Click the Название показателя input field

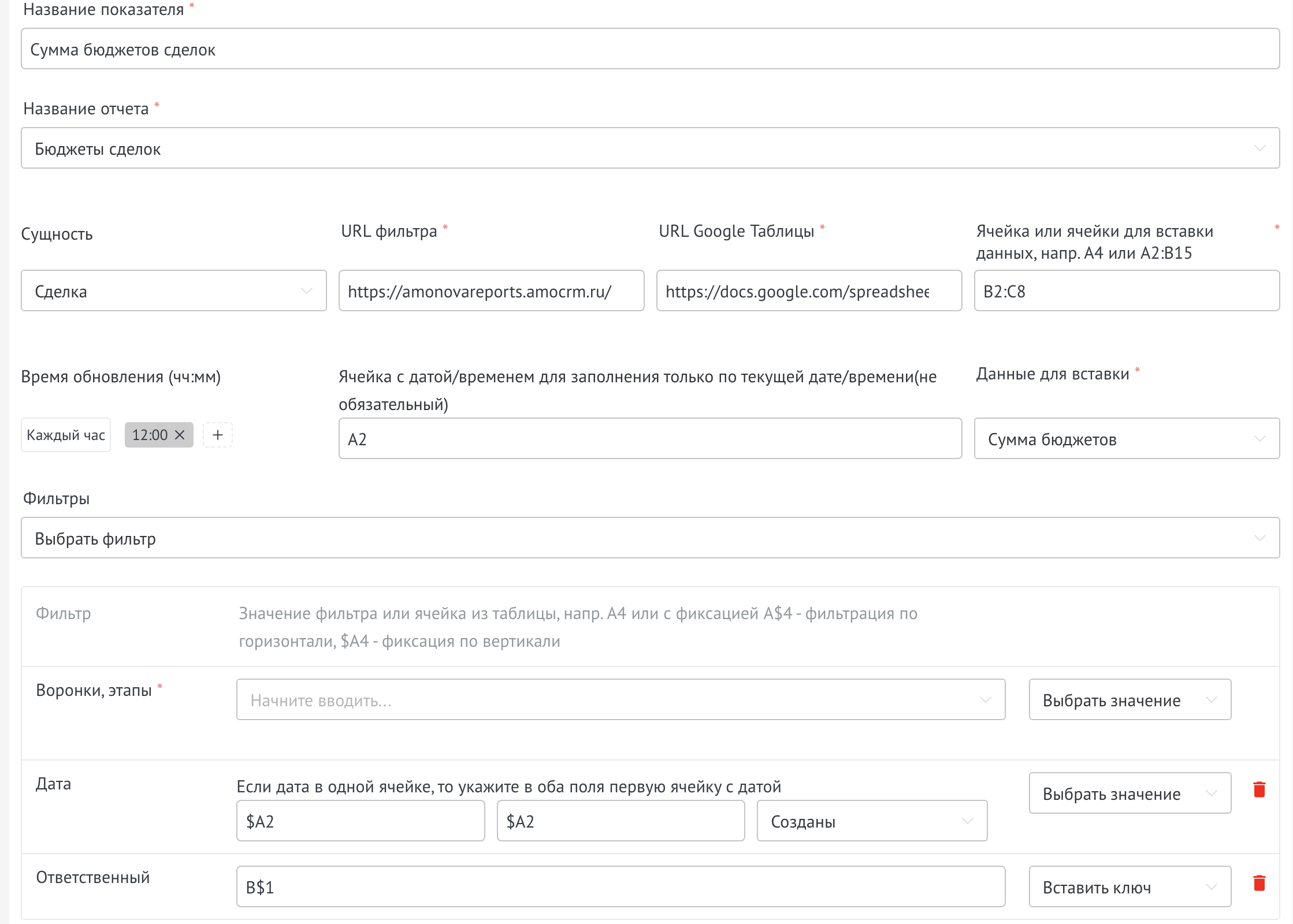tap(651, 49)
